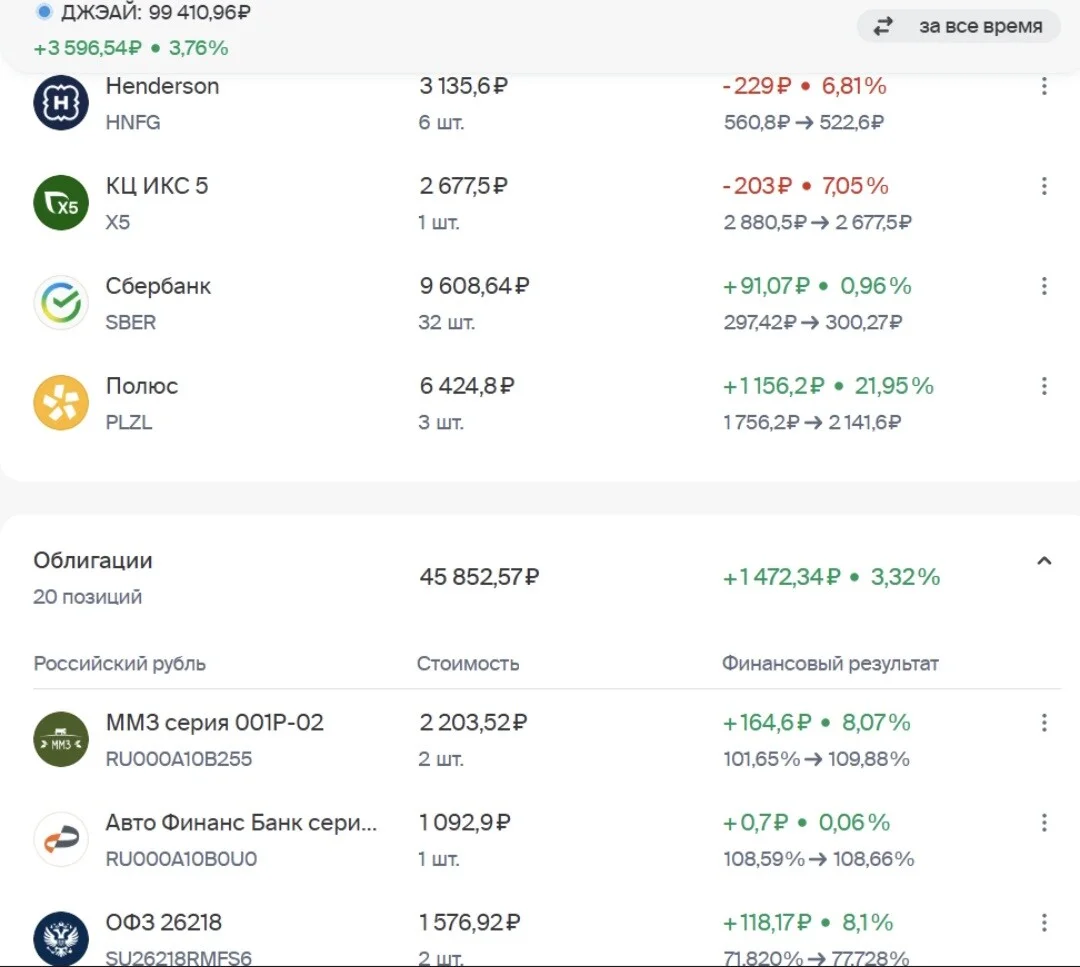Viewport: 1080px width, 967px height.
Task: Click the blue dot next to ДЖЭАЙ
Action: tap(44, 12)
